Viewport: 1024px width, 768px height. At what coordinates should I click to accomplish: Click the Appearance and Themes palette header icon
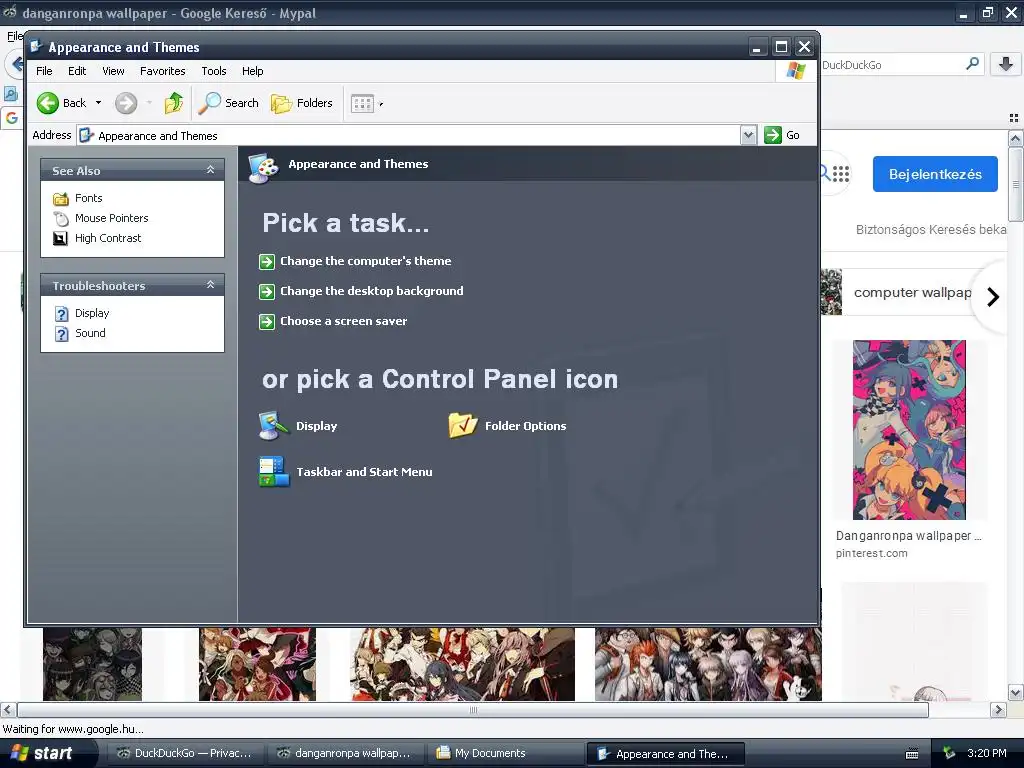263,167
